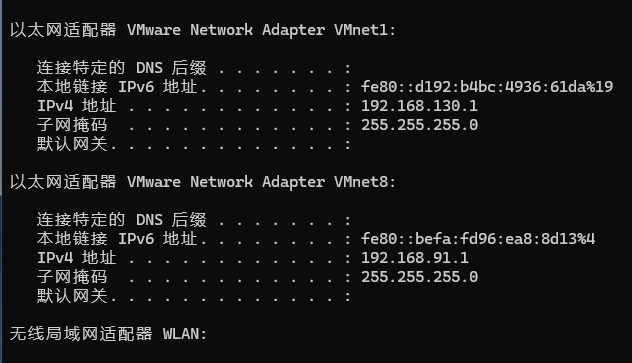Click VMnet1 子网掩码 label
Viewport: 632px width, 363px height.
[72, 125]
